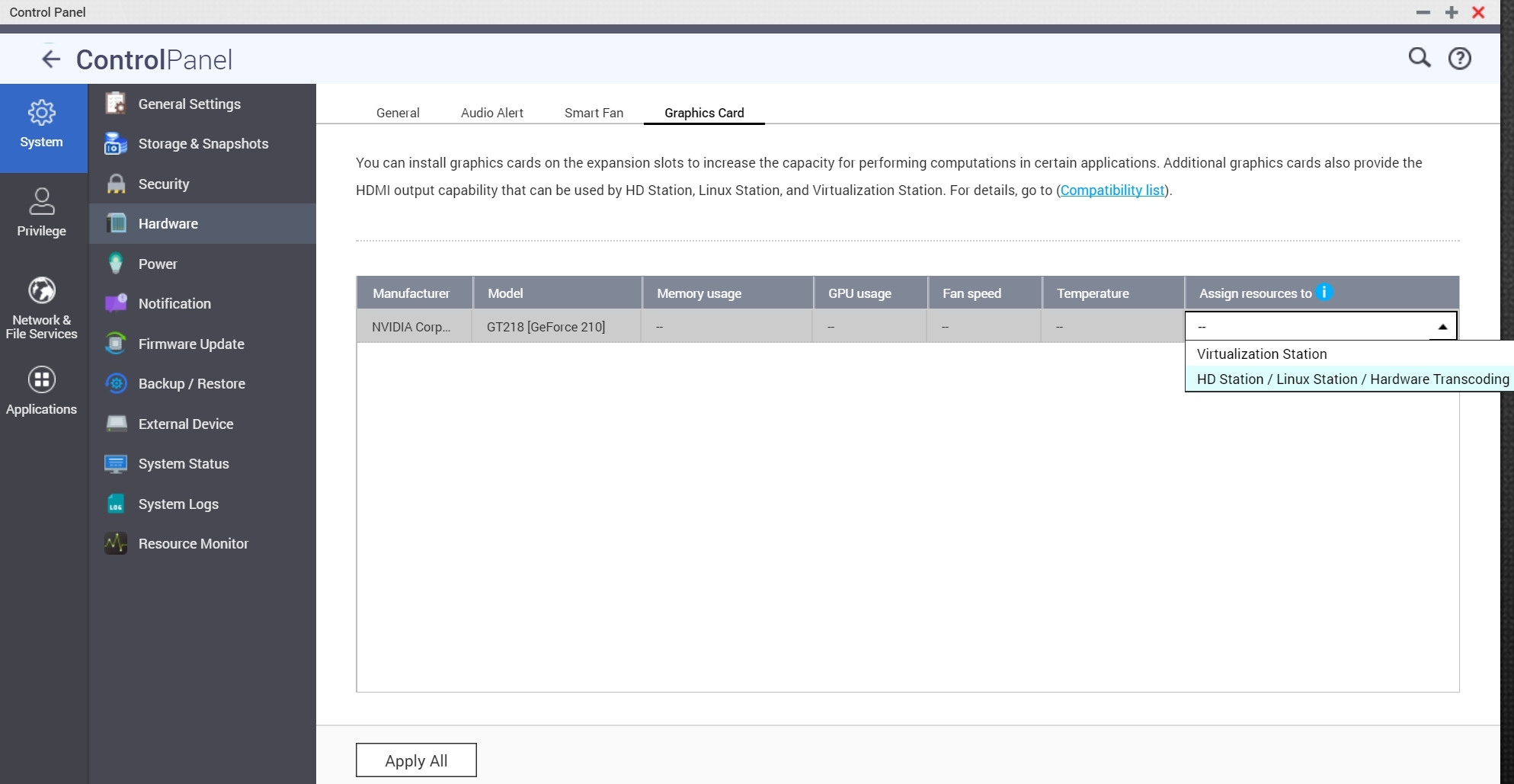
Task: Open the Notification menu entry
Action: pyautogui.click(x=203, y=303)
